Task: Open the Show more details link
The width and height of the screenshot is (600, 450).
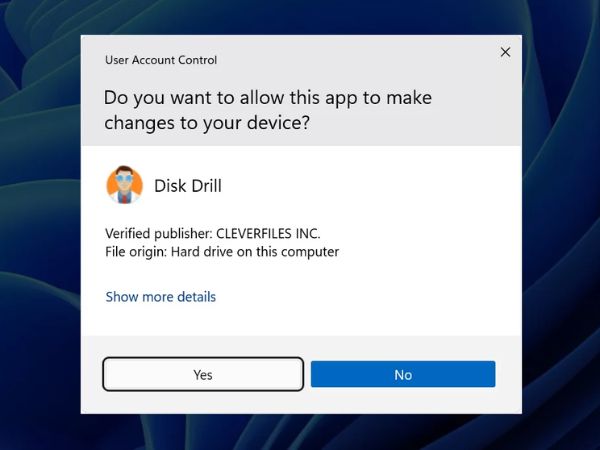Action: tap(161, 297)
